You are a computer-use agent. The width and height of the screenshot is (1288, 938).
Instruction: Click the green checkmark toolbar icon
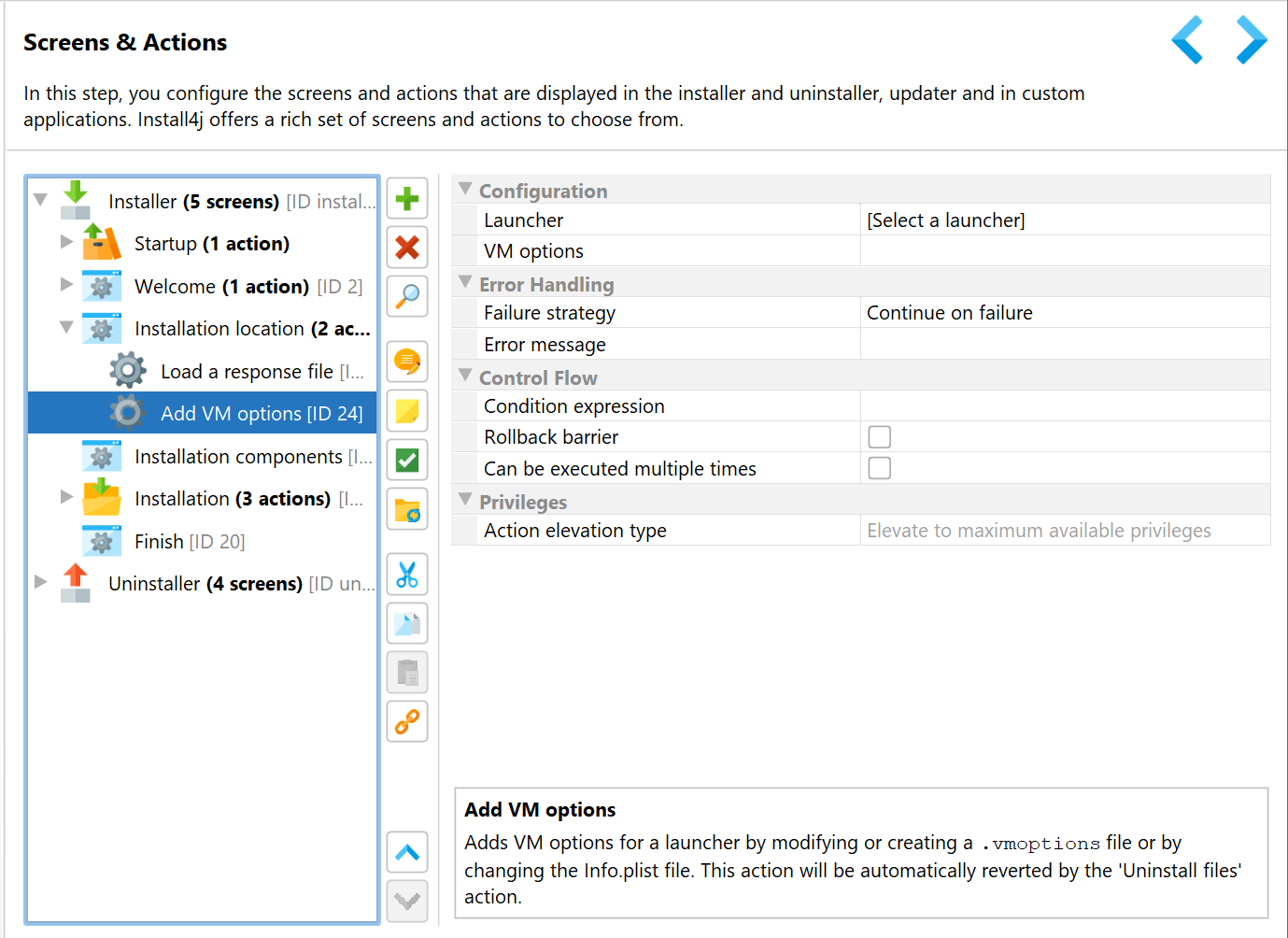pyautogui.click(x=407, y=460)
